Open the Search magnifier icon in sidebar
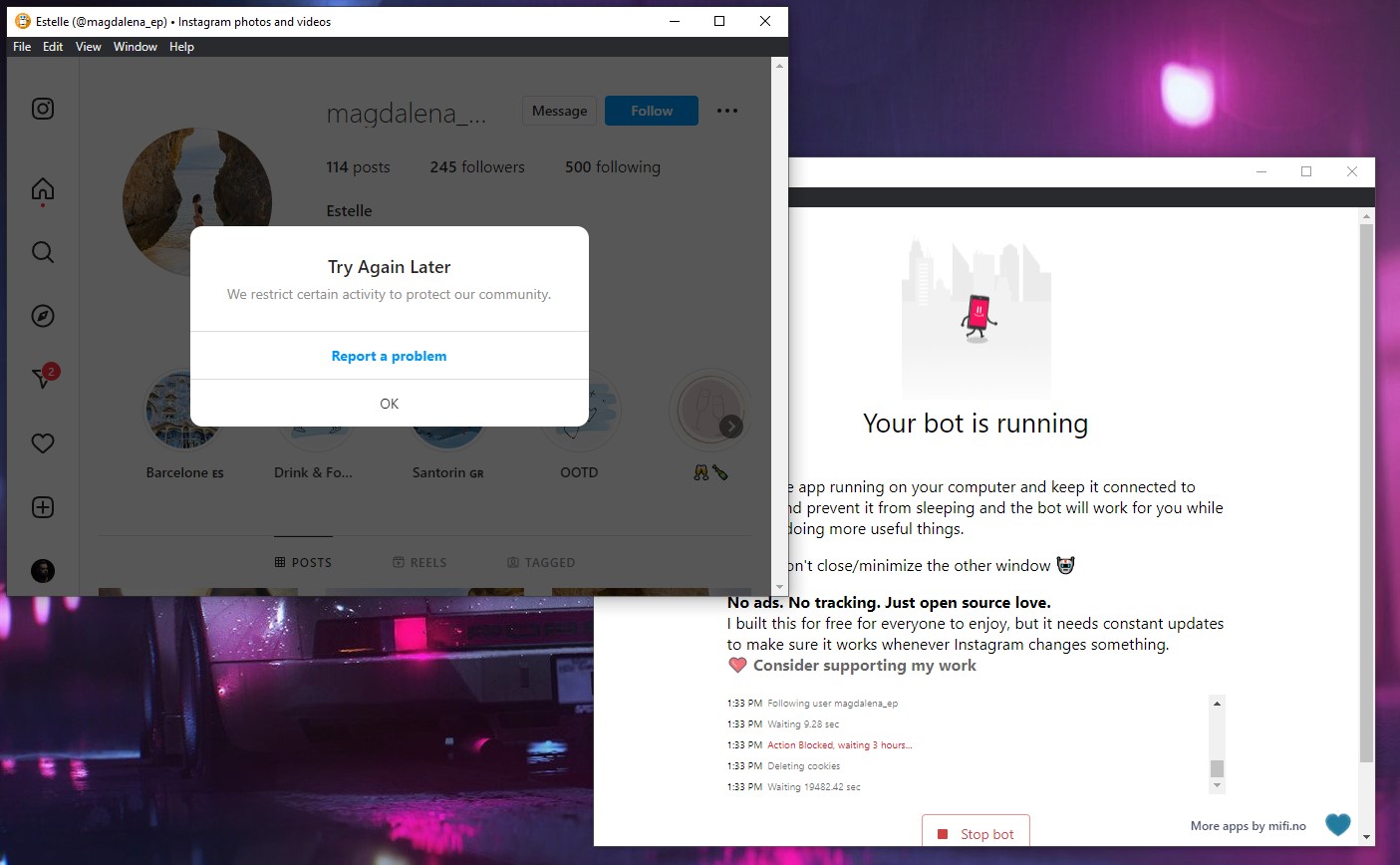This screenshot has width=1400, height=865. [43, 252]
